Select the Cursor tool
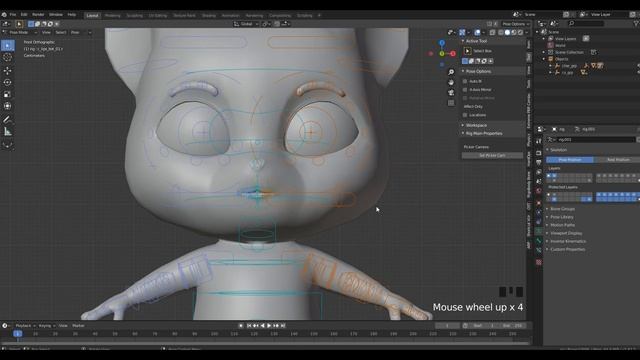 point(7,58)
